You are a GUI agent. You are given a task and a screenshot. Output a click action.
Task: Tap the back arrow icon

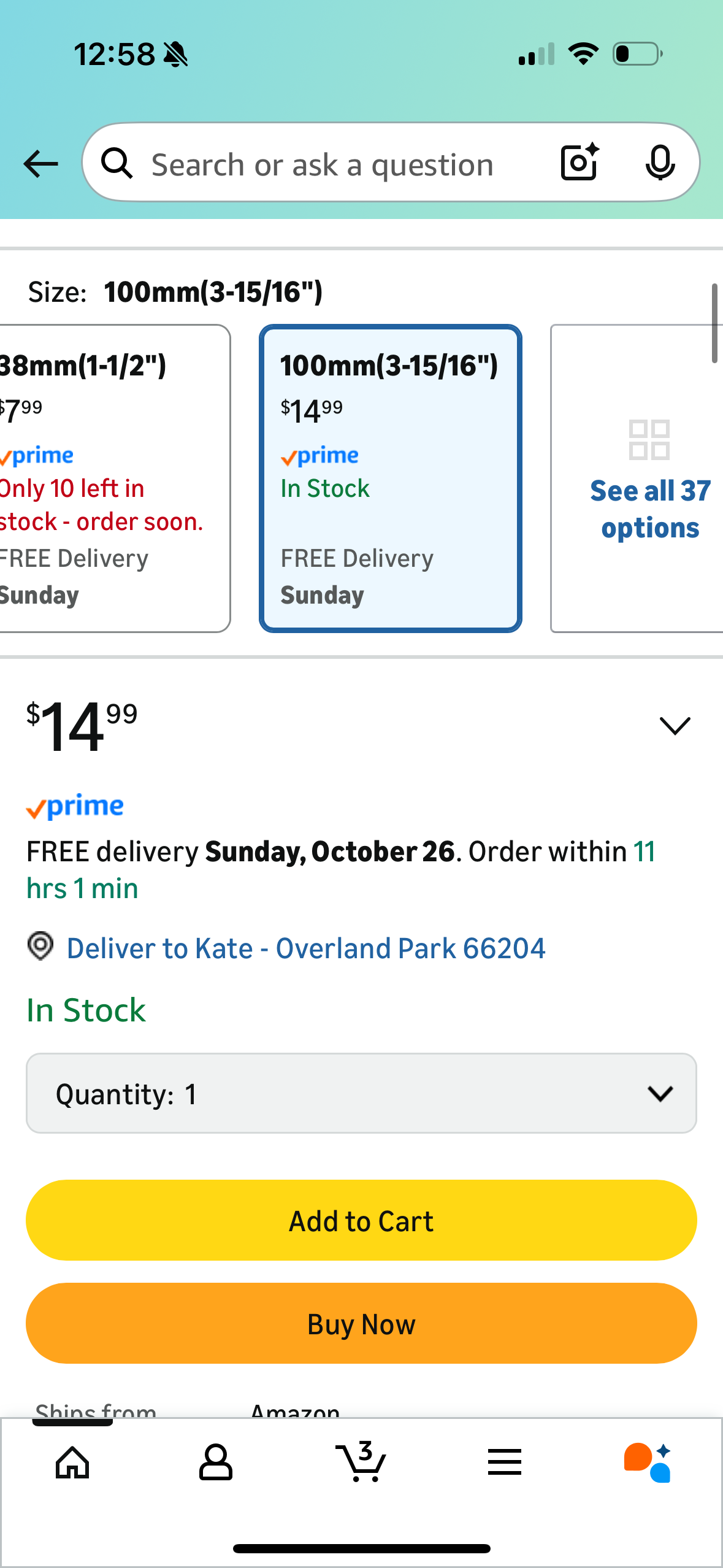[x=40, y=164]
